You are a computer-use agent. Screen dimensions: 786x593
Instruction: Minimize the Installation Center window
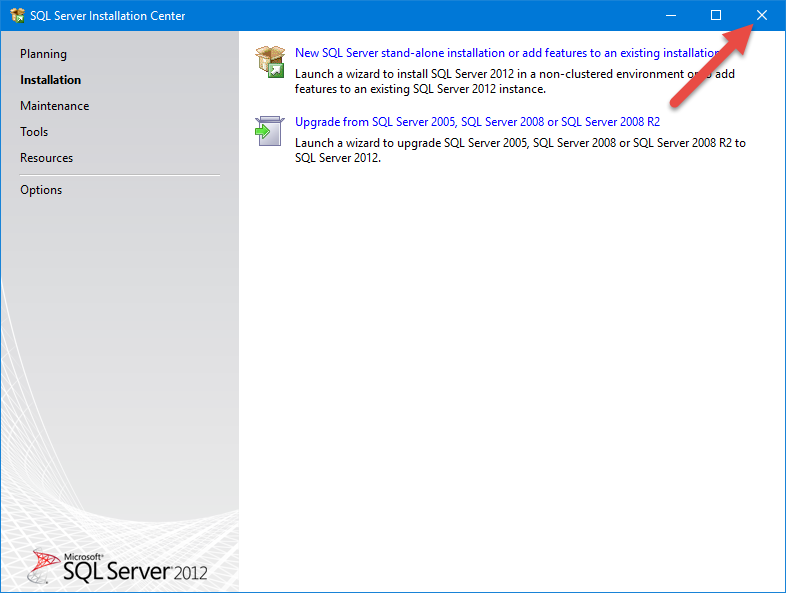671,15
